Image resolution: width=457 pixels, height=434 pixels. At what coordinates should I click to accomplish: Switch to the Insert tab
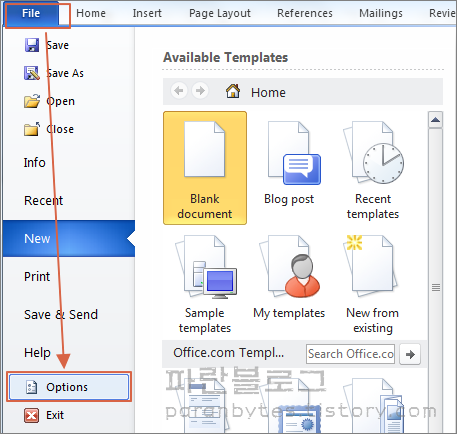pos(147,13)
